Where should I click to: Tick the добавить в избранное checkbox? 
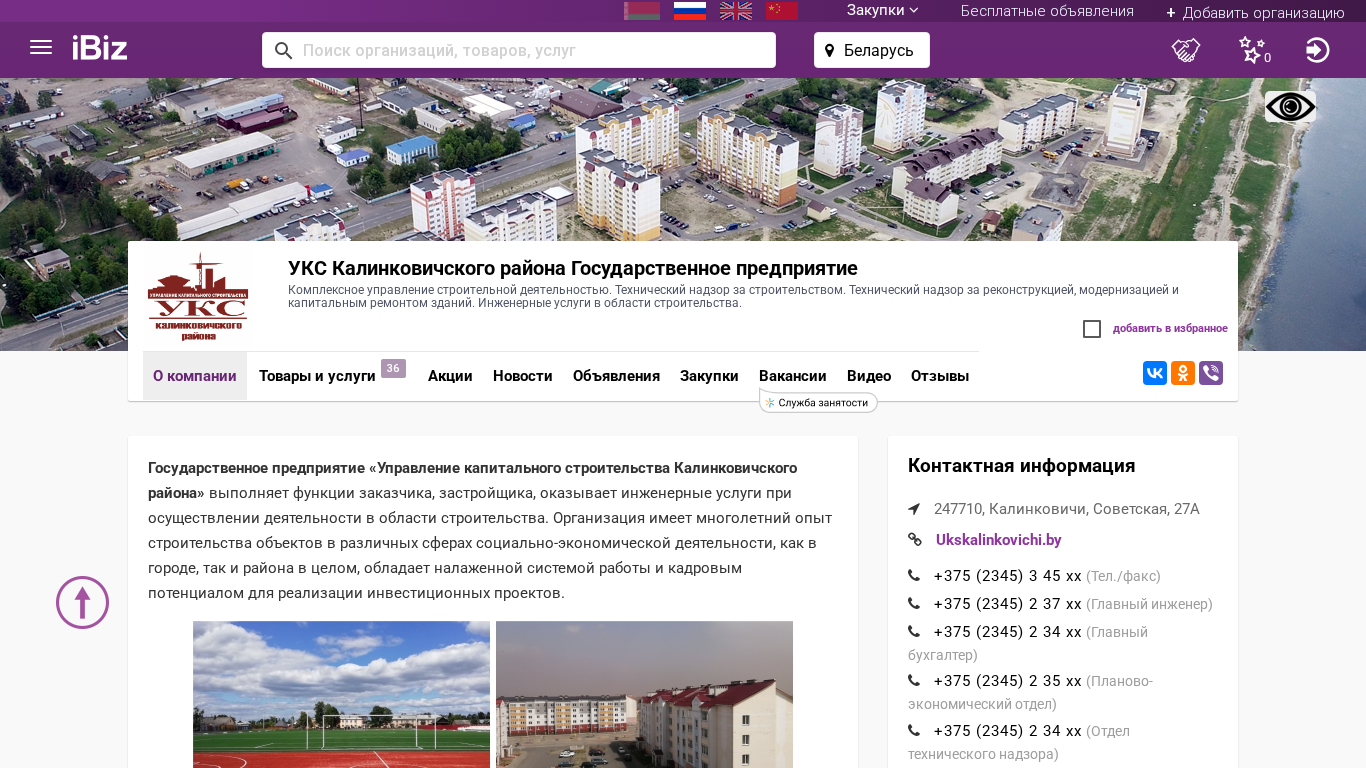coord(1092,329)
